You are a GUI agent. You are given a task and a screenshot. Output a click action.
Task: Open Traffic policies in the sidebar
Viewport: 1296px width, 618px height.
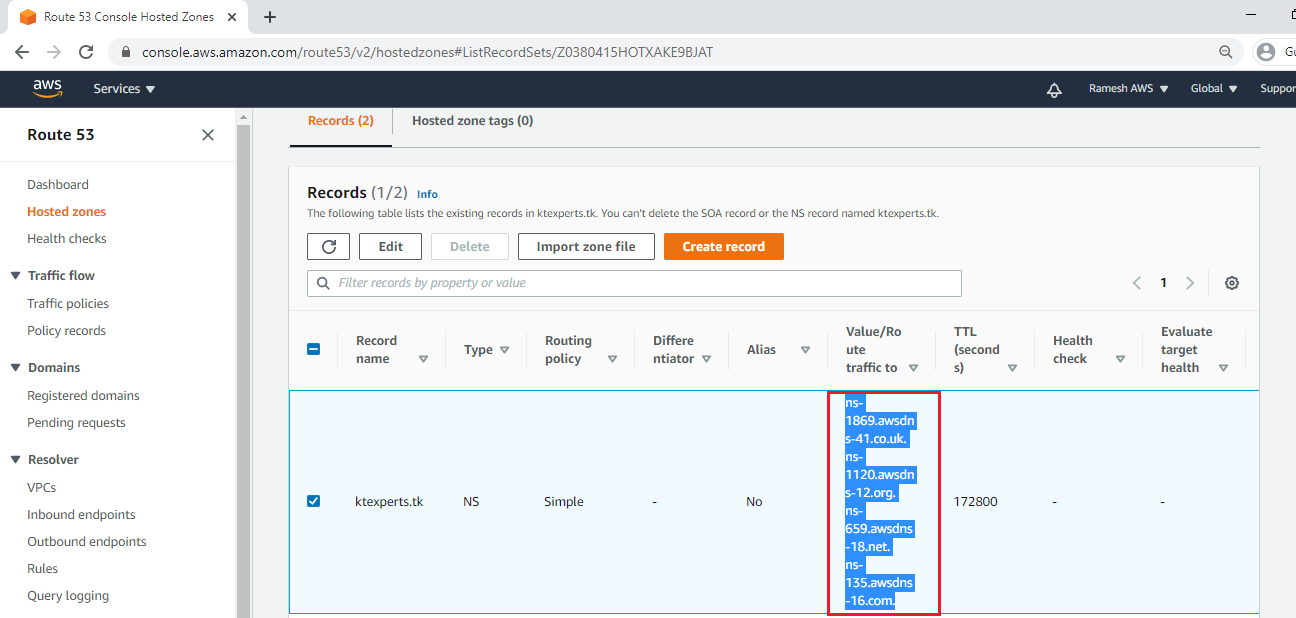[x=68, y=304]
